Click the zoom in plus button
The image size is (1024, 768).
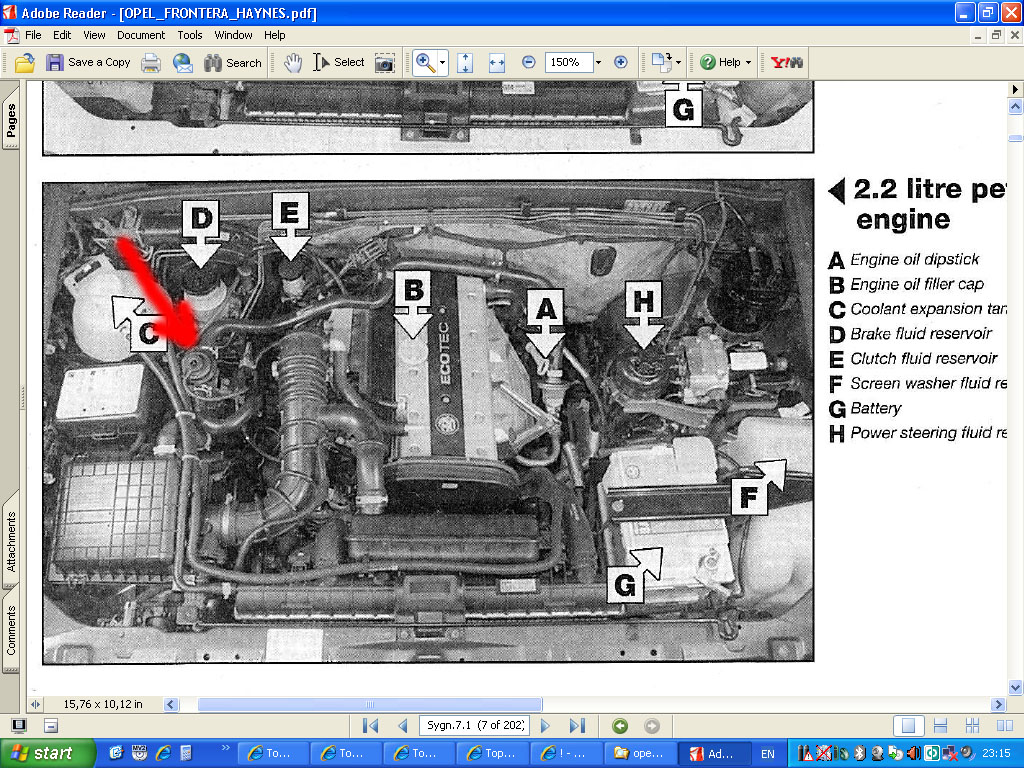620,63
